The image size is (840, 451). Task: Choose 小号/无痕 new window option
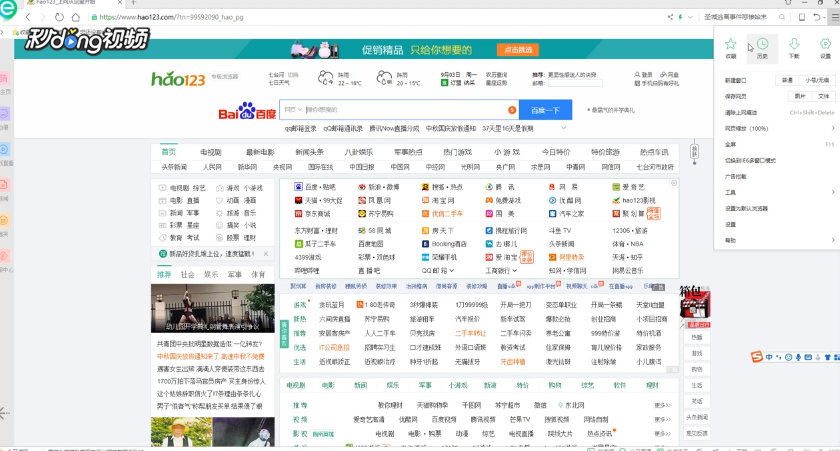(817, 80)
